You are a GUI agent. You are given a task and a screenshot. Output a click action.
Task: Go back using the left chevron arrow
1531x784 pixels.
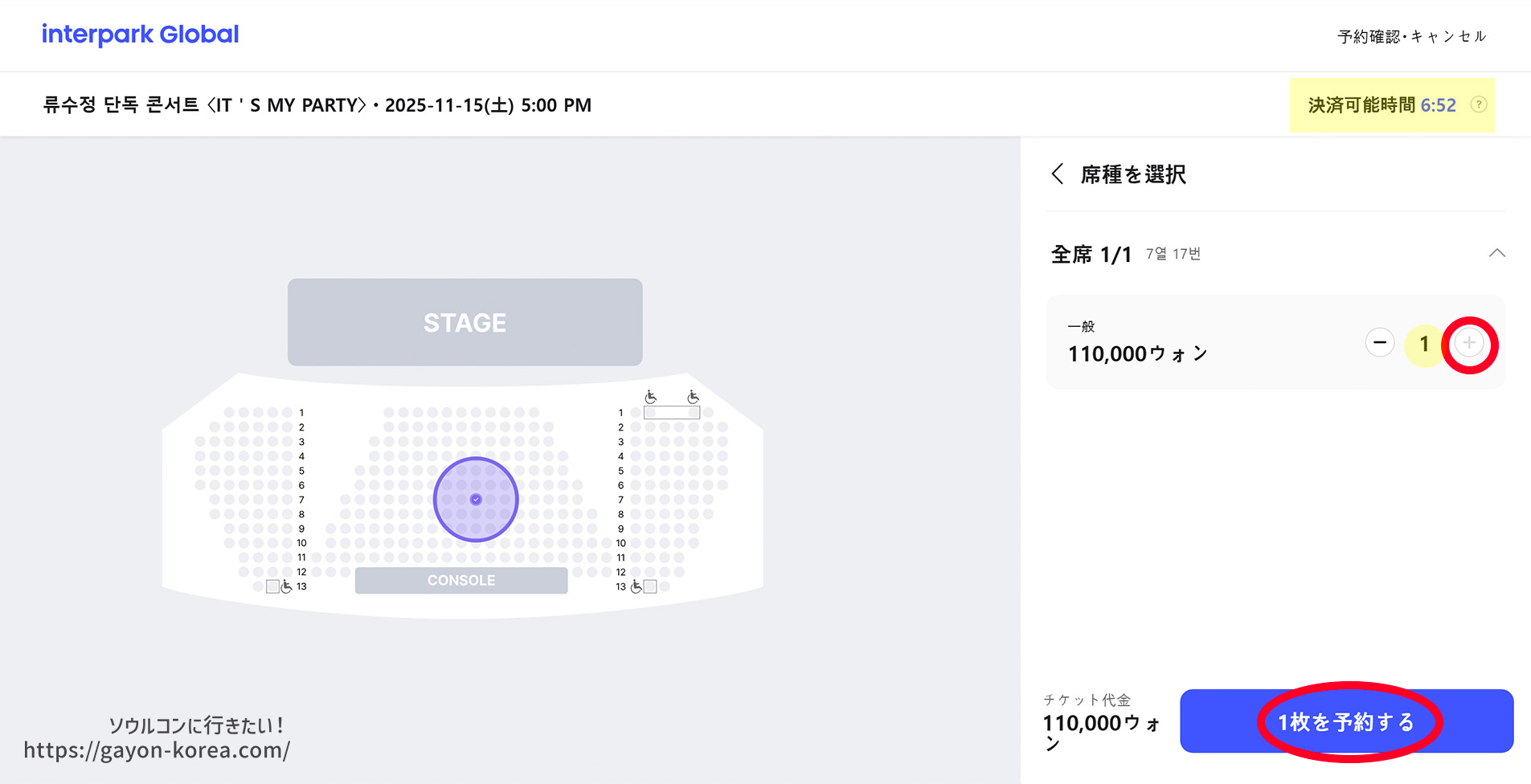pos(1058,174)
